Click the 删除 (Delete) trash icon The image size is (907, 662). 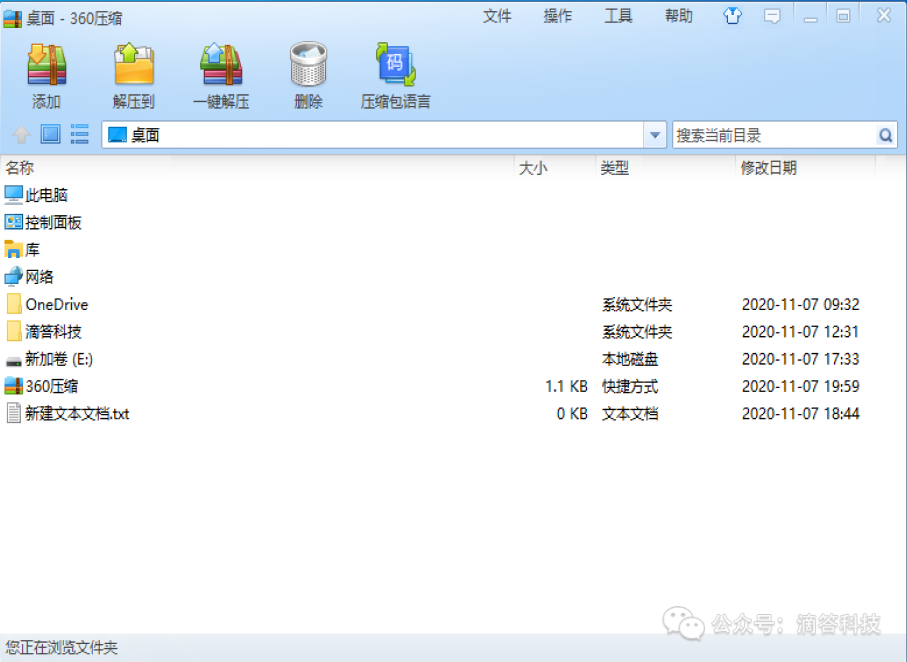pyautogui.click(x=308, y=65)
